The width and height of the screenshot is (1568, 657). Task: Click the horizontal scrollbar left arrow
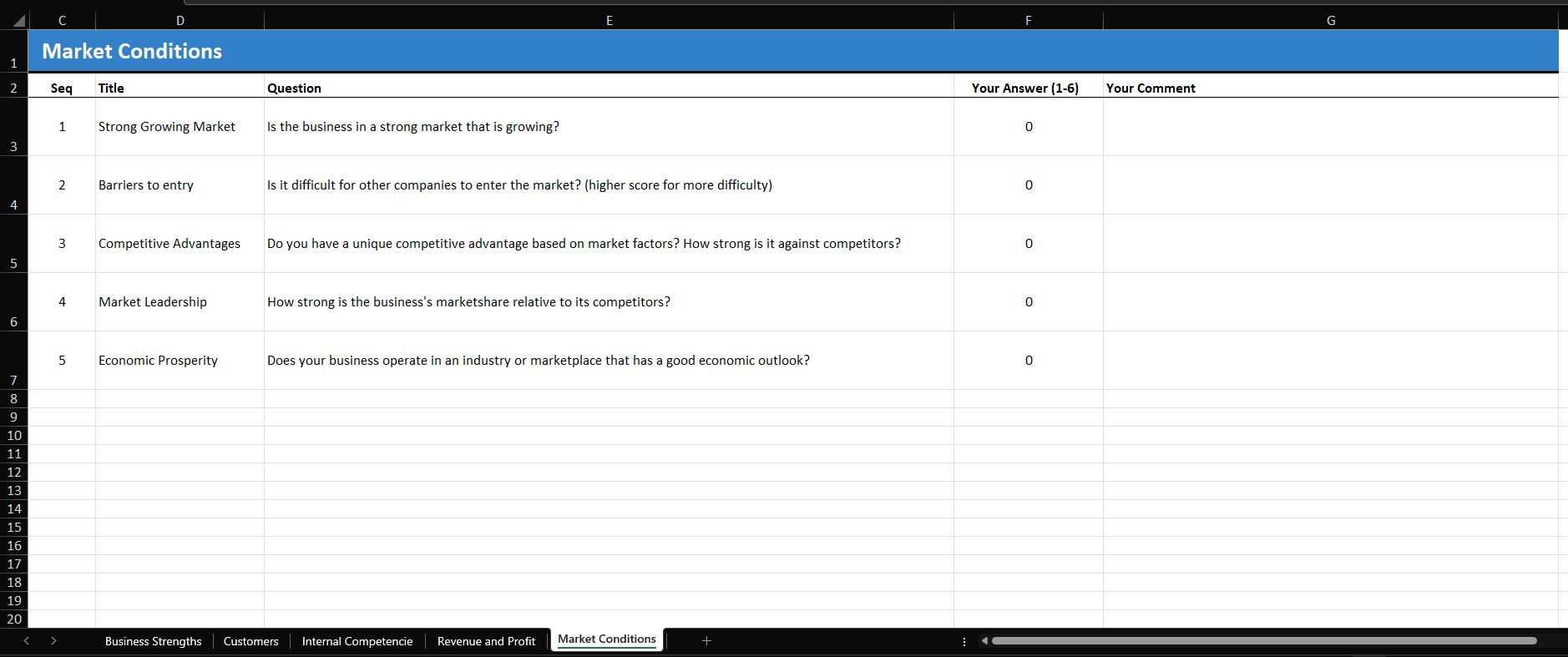984,641
